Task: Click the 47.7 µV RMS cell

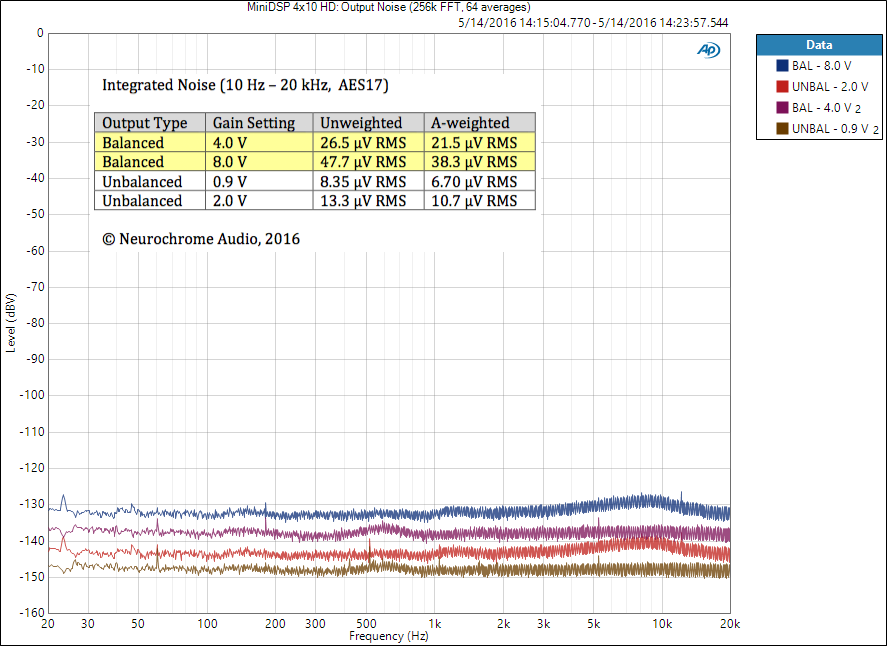Action: 368,162
